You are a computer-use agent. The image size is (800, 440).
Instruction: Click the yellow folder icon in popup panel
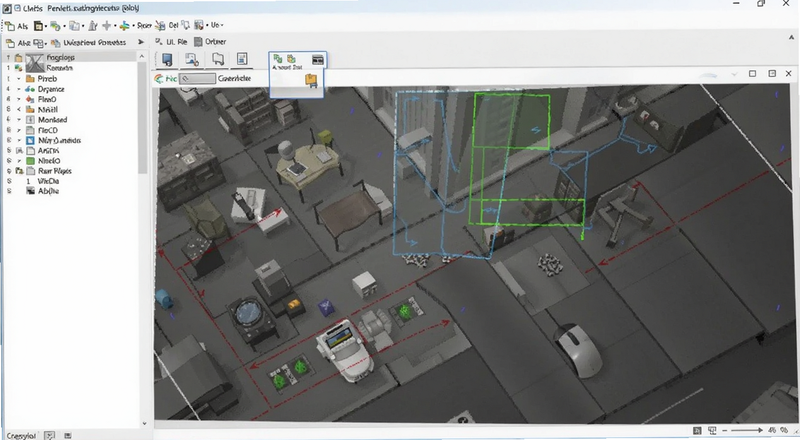(311, 80)
